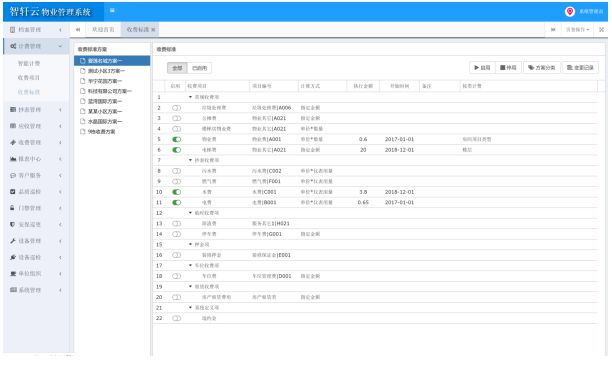Select the 已启用 filter button
This screenshot has width=612, height=368.
199,68
